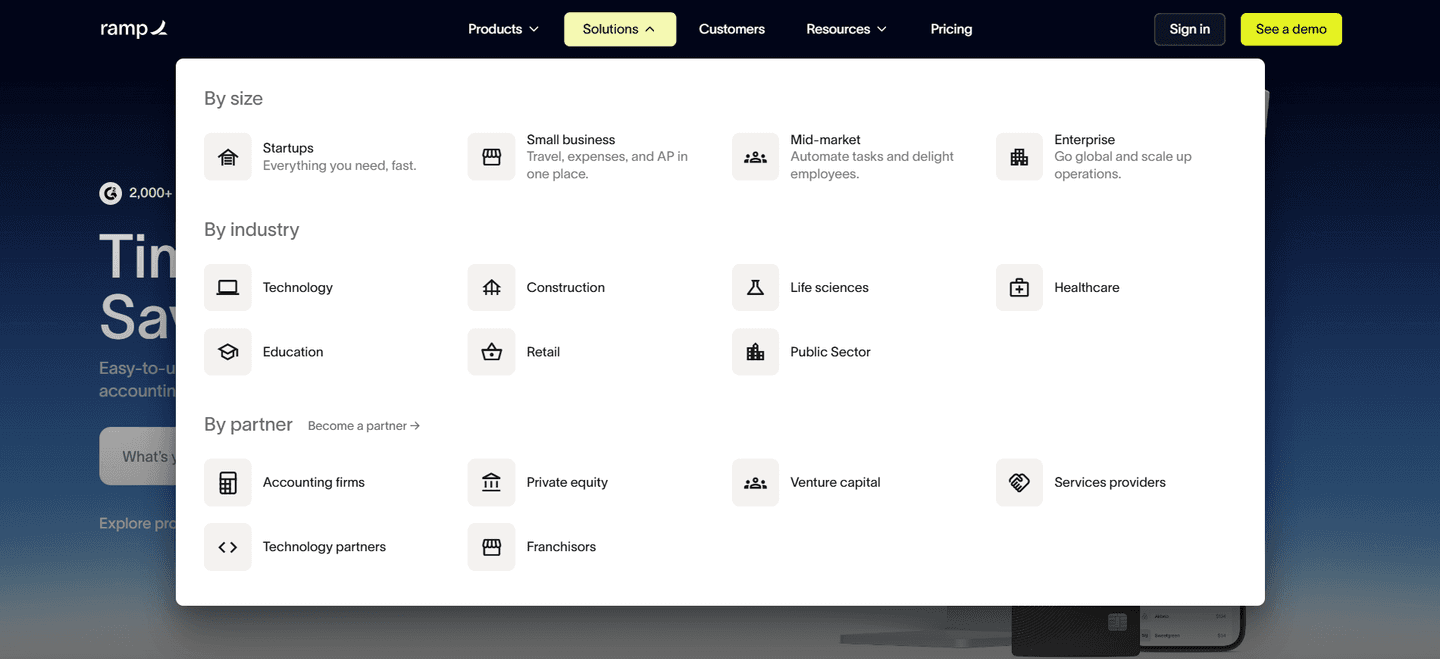
Task: Click the See a demo button
Action: (x=1291, y=29)
